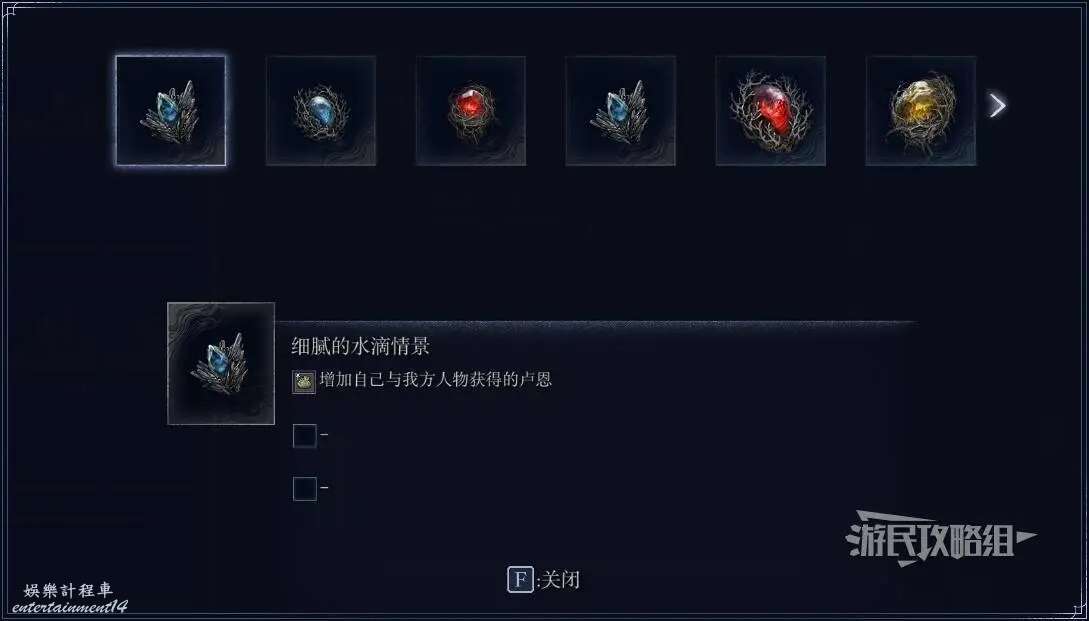Click the dash beside first empty slot
This screenshot has height=621, width=1089.
324,436
